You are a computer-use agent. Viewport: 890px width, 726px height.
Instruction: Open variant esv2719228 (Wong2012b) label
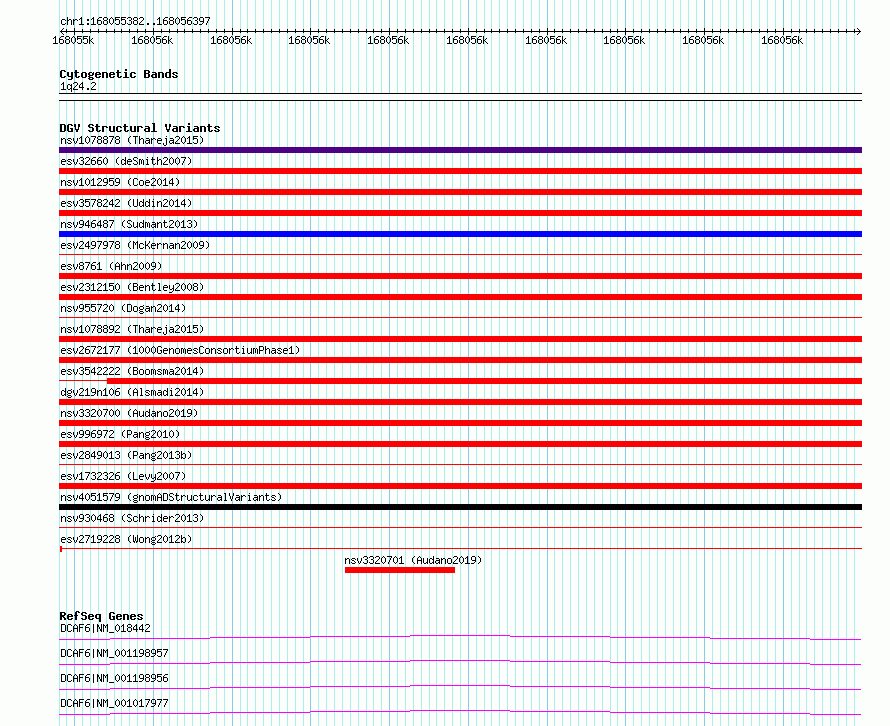pyautogui.click(x=126, y=539)
